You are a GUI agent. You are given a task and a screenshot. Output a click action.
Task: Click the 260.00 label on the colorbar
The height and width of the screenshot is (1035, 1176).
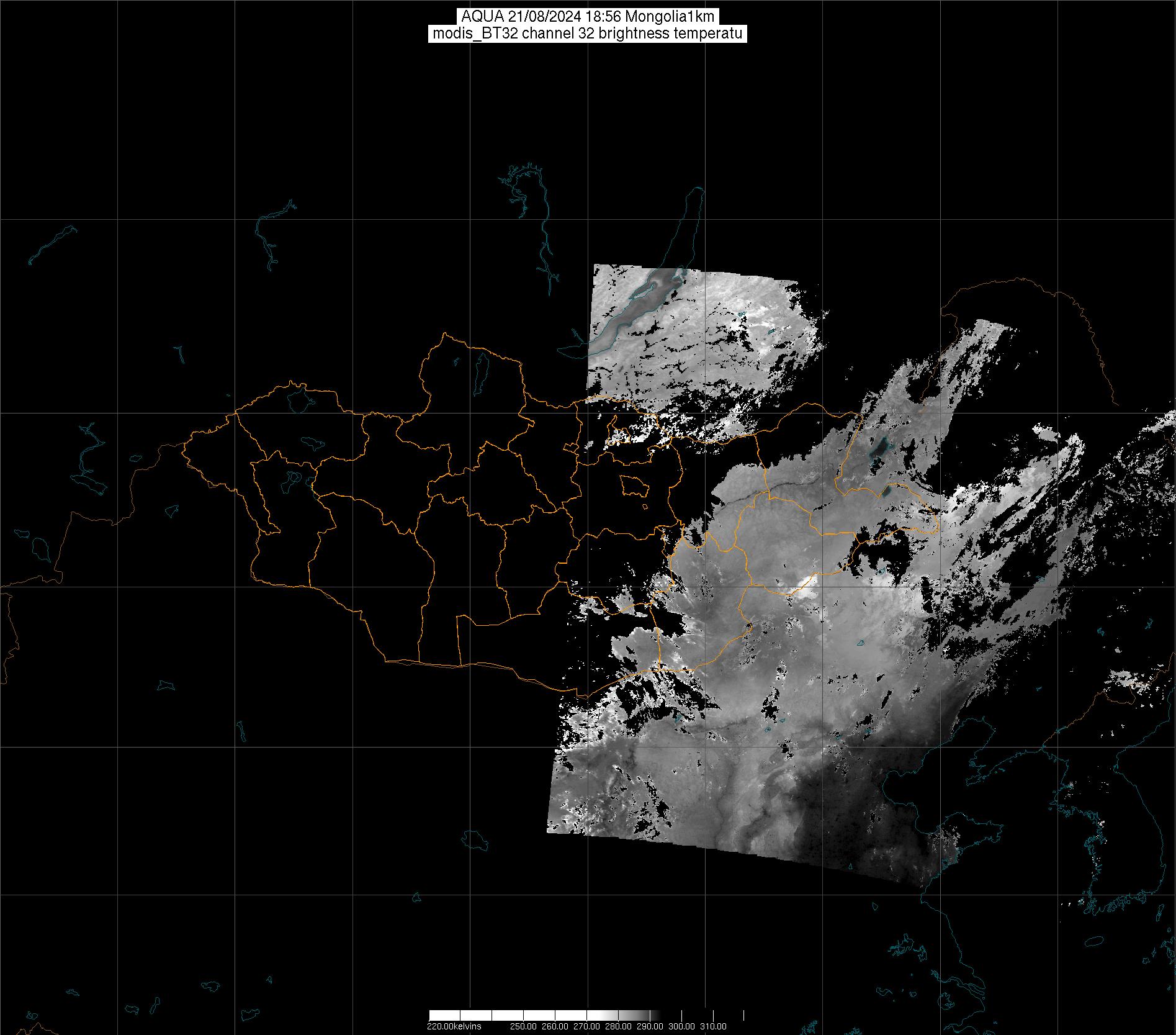tap(555, 1026)
